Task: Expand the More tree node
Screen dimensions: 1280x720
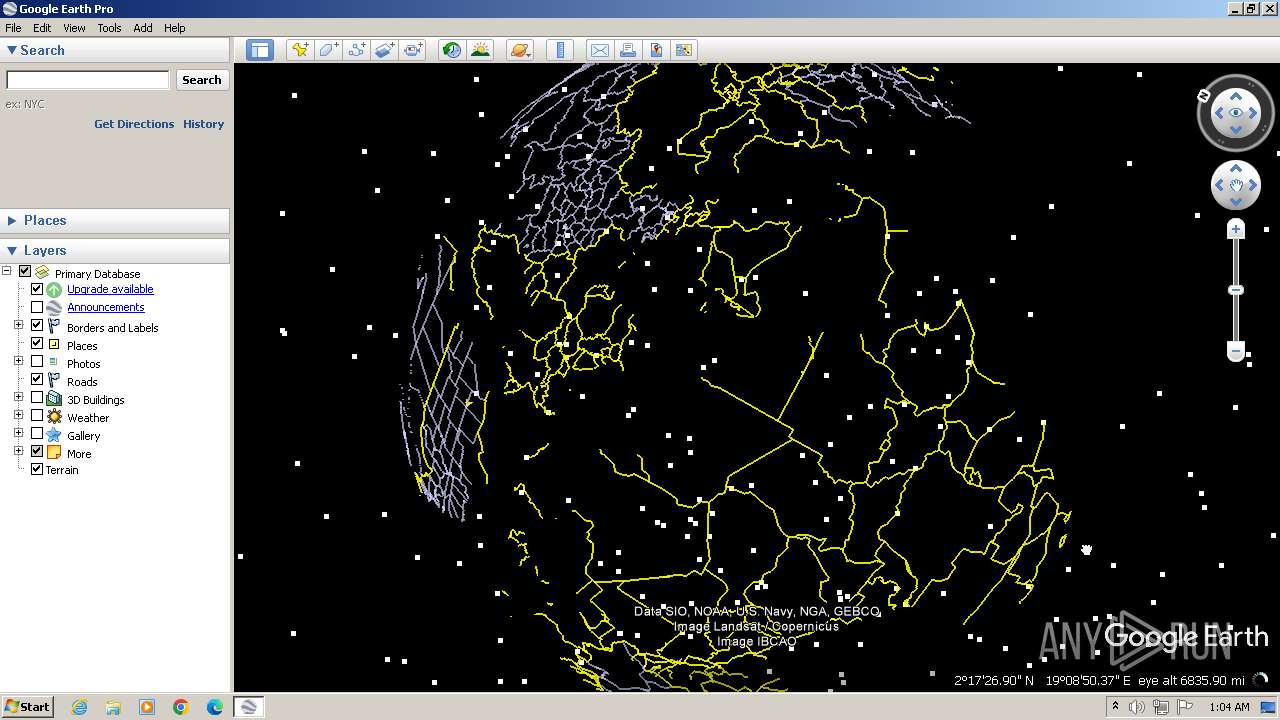Action: pyautogui.click(x=18, y=451)
